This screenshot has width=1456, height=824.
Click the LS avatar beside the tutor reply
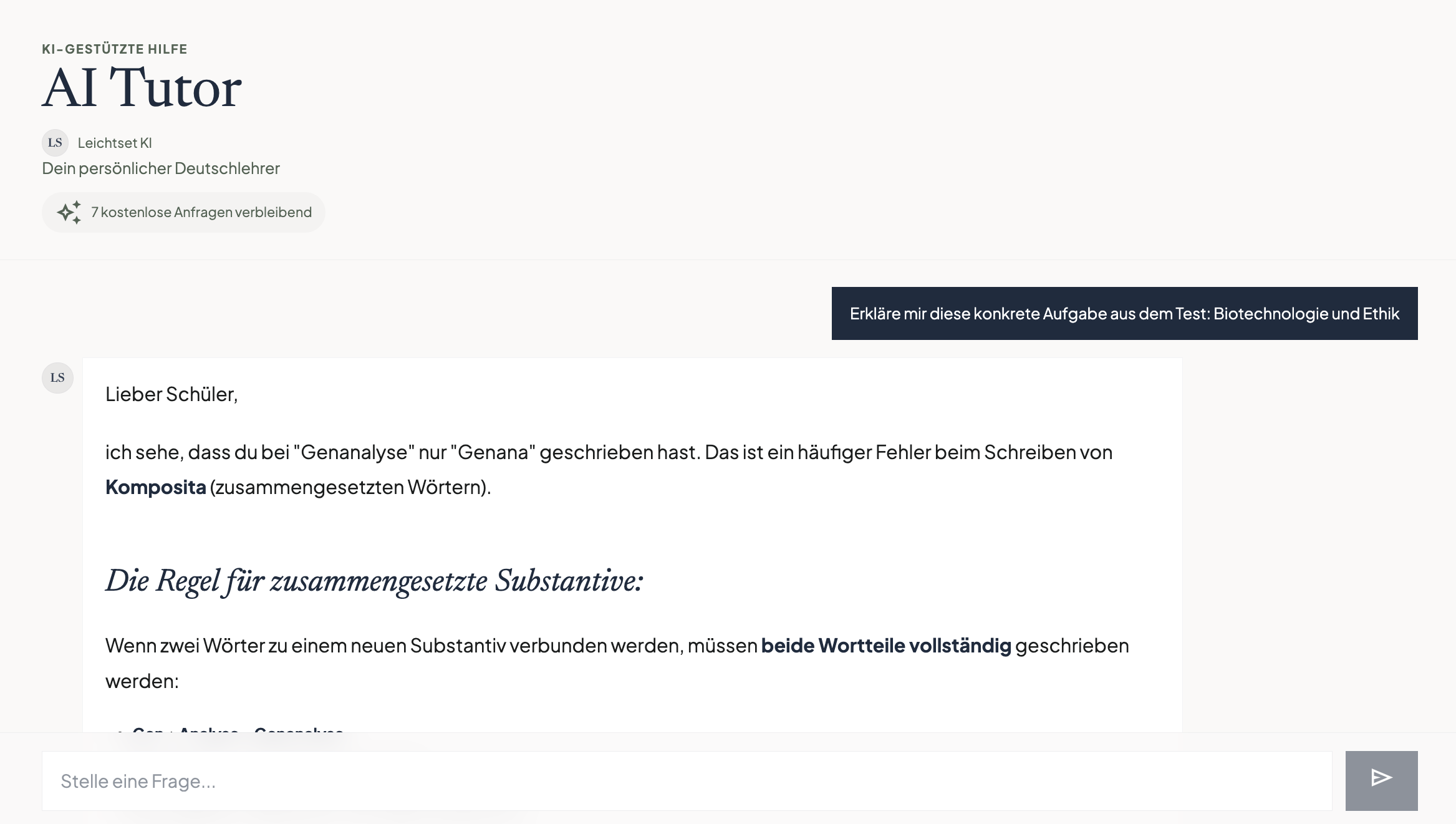57,377
